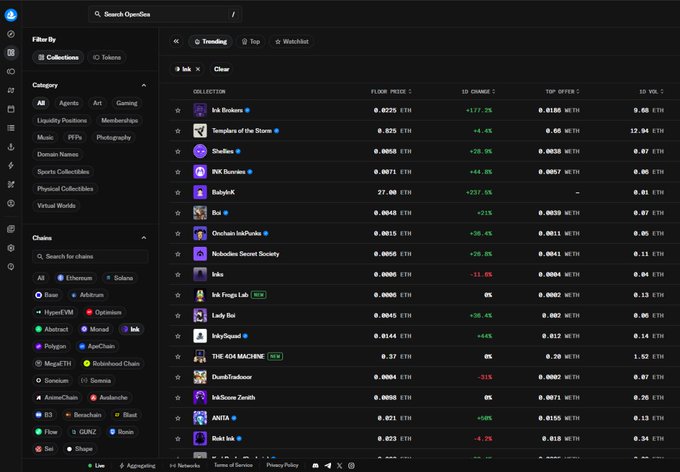Sort by 1D Change column header
The image size is (680, 472).
click(x=478, y=92)
